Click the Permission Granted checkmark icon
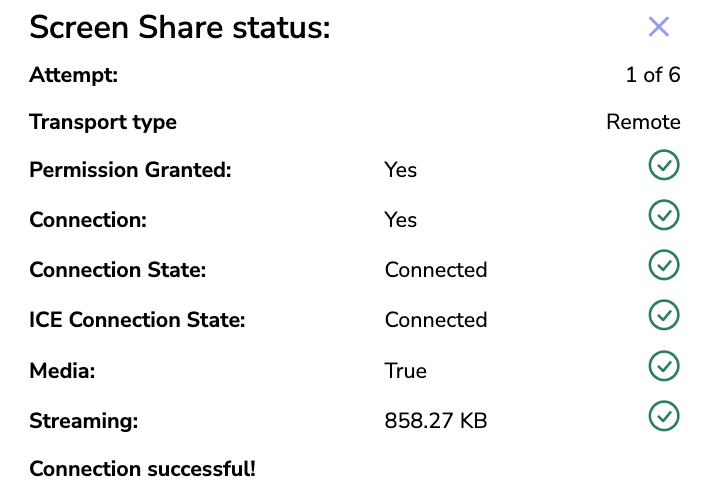 [664, 165]
